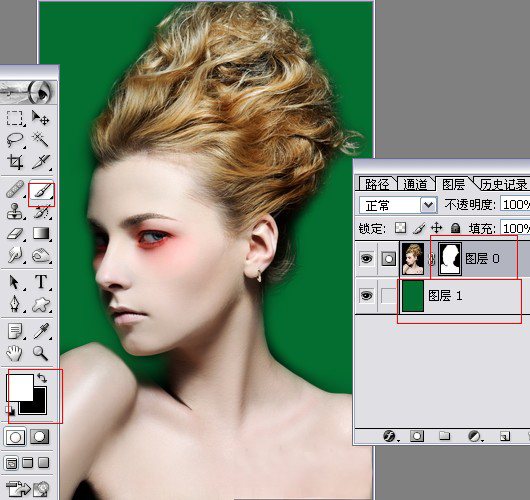Open the fill 填充 value field
The height and width of the screenshot is (500, 530).
515,228
